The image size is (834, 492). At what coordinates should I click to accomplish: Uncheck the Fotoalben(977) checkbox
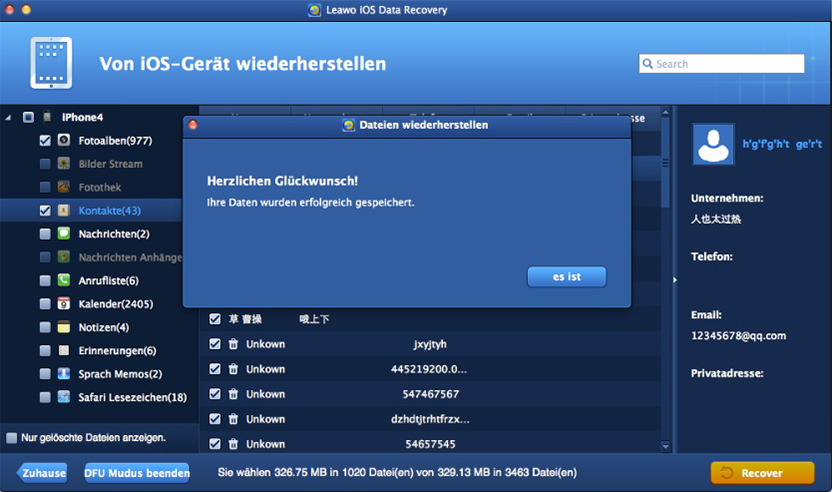[x=45, y=140]
